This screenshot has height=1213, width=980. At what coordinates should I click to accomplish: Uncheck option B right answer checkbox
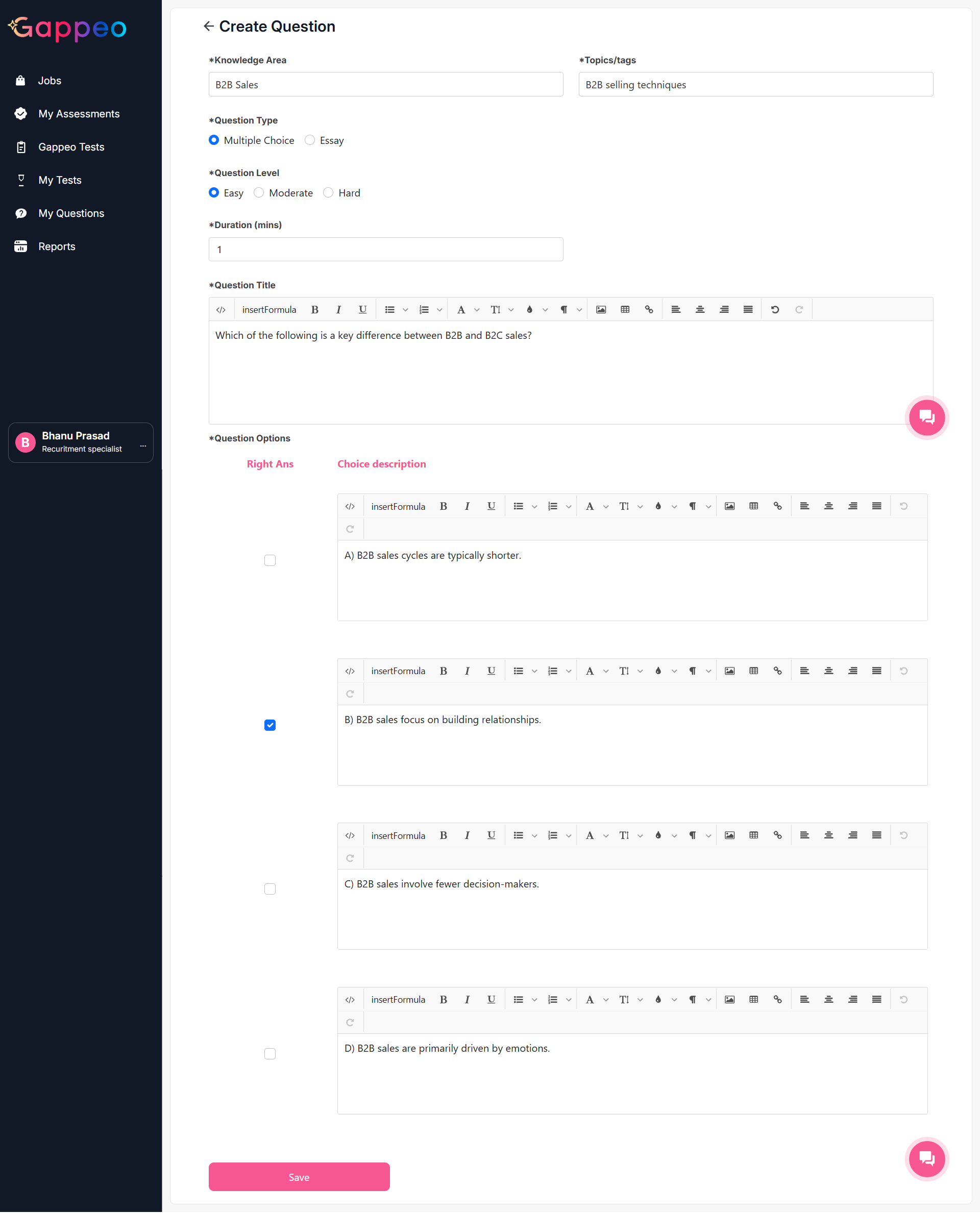270,725
